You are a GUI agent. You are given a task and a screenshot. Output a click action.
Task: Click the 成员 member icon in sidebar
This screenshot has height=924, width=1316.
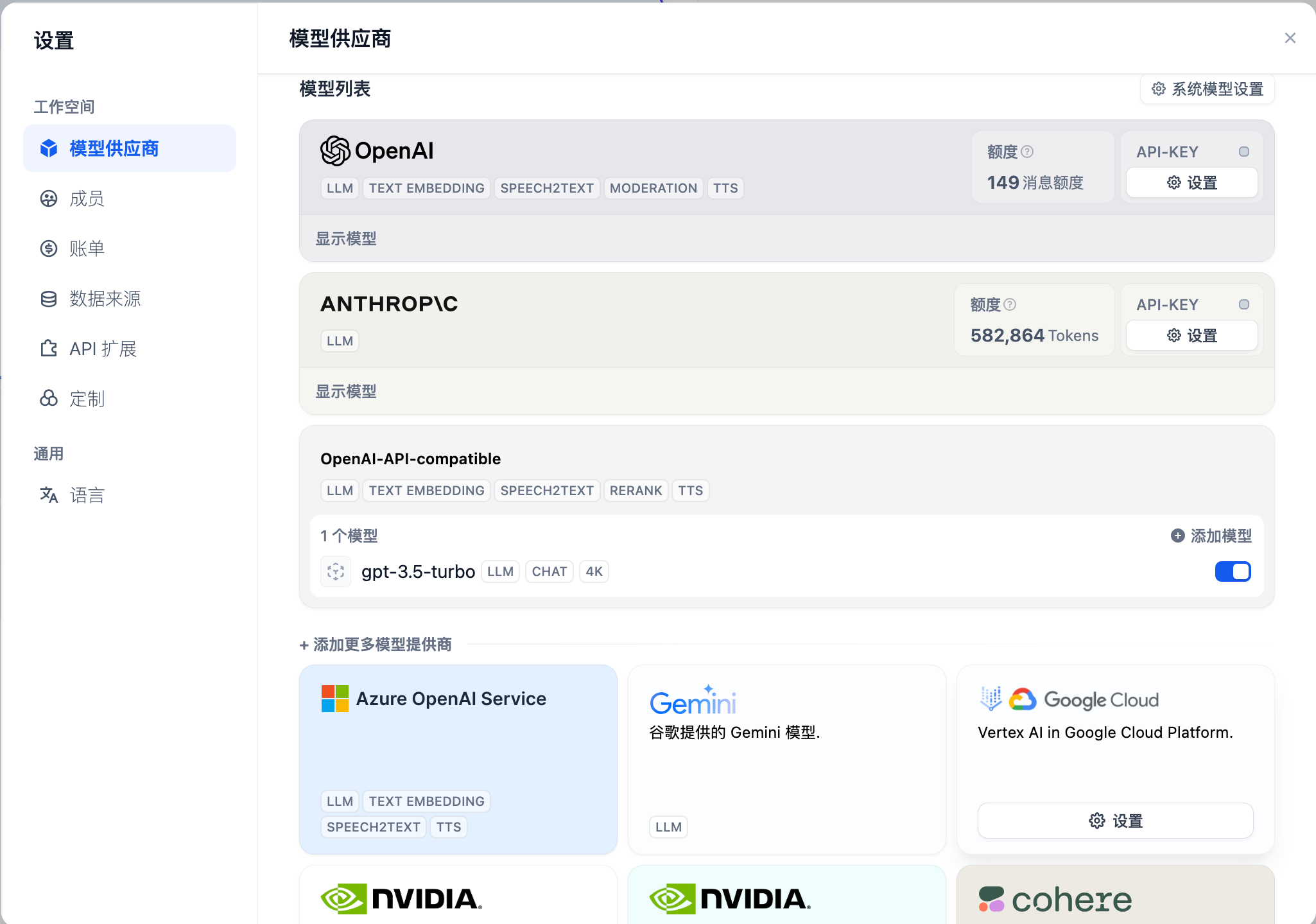pyautogui.click(x=49, y=198)
